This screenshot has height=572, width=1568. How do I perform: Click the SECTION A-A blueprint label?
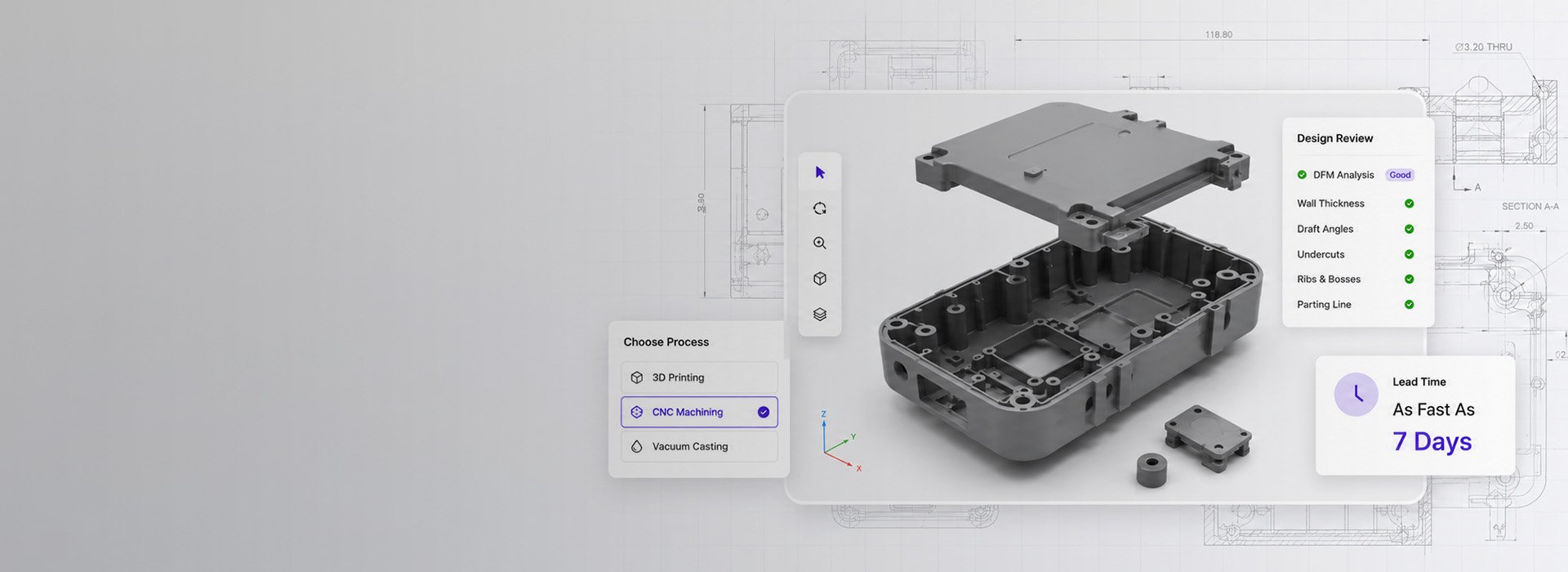(1530, 206)
